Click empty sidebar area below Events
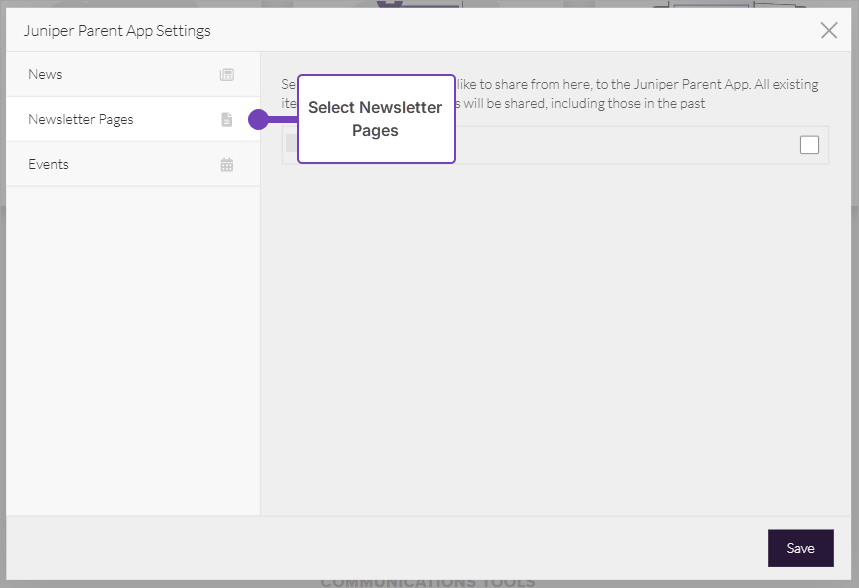This screenshot has width=859, height=588. [x=133, y=350]
